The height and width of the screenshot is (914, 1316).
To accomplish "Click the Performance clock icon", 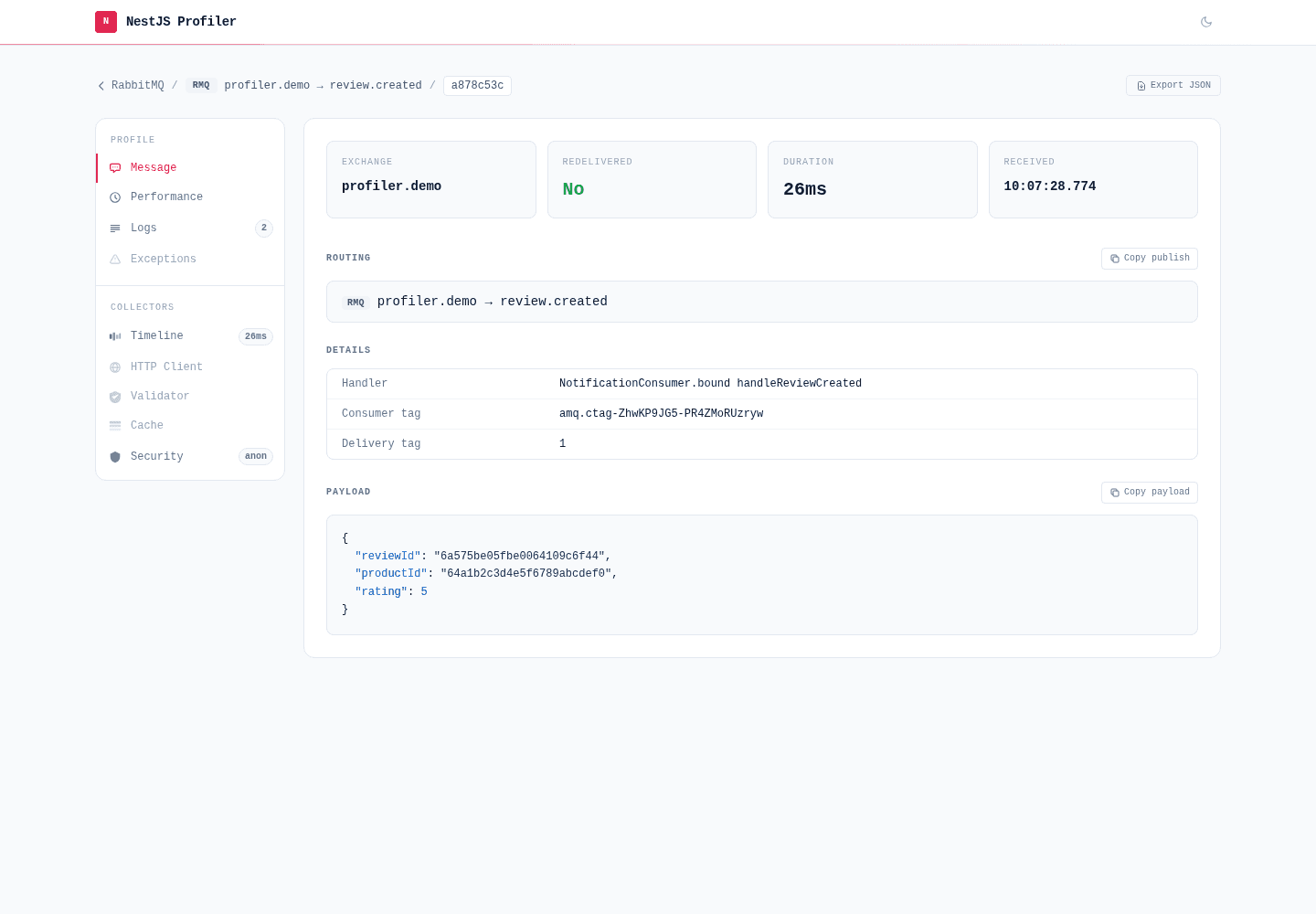I will pos(115,197).
